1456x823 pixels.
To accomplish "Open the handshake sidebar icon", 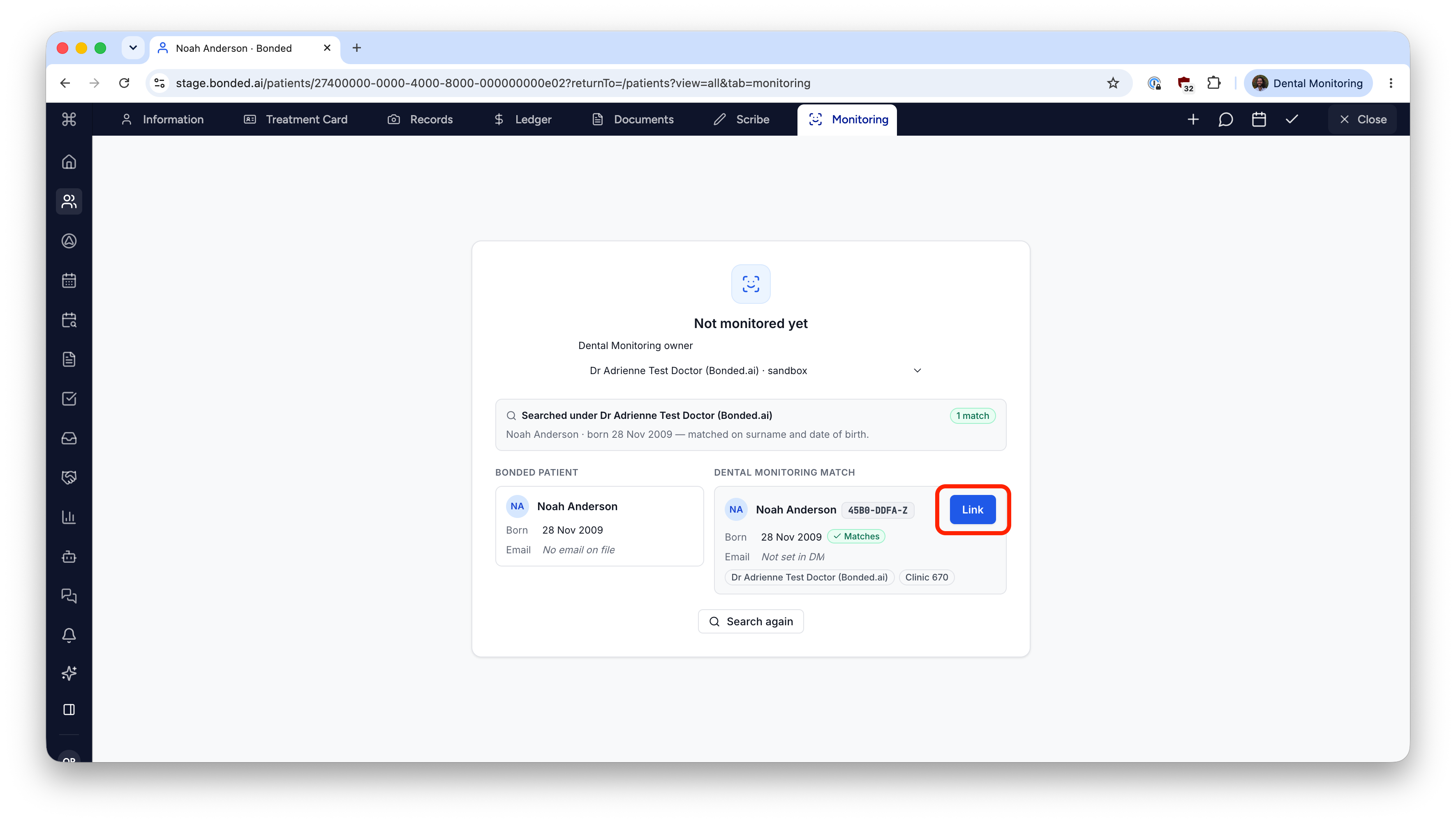I will pyautogui.click(x=69, y=478).
